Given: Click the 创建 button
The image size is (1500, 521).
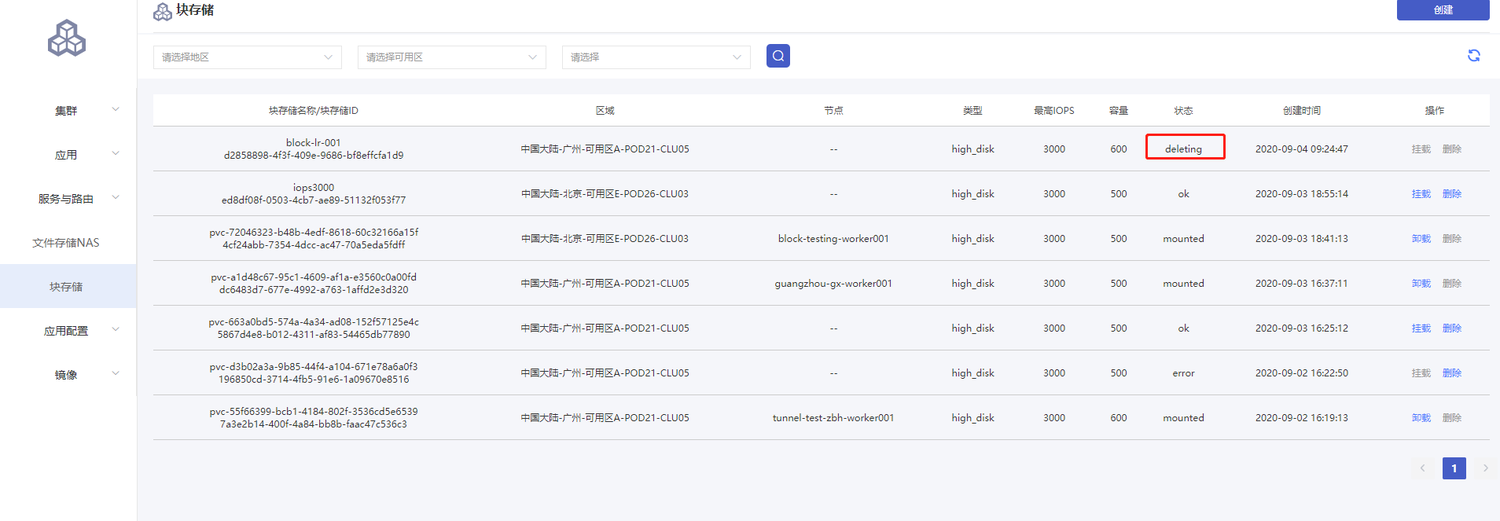Looking at the screenshot, I should [x=1443, y=10].
